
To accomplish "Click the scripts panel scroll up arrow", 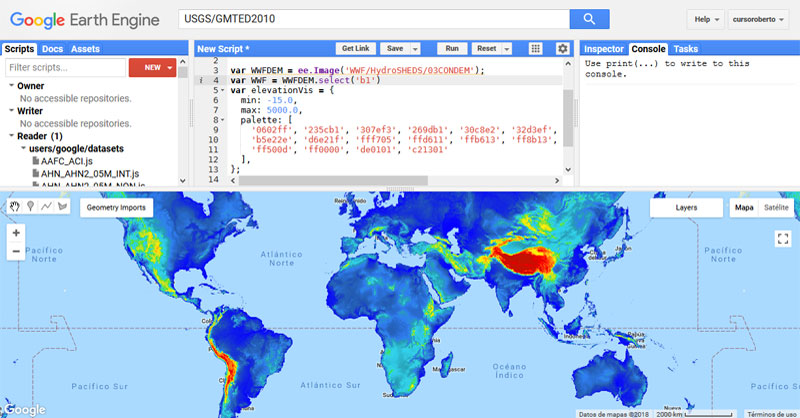I will 183,61.
